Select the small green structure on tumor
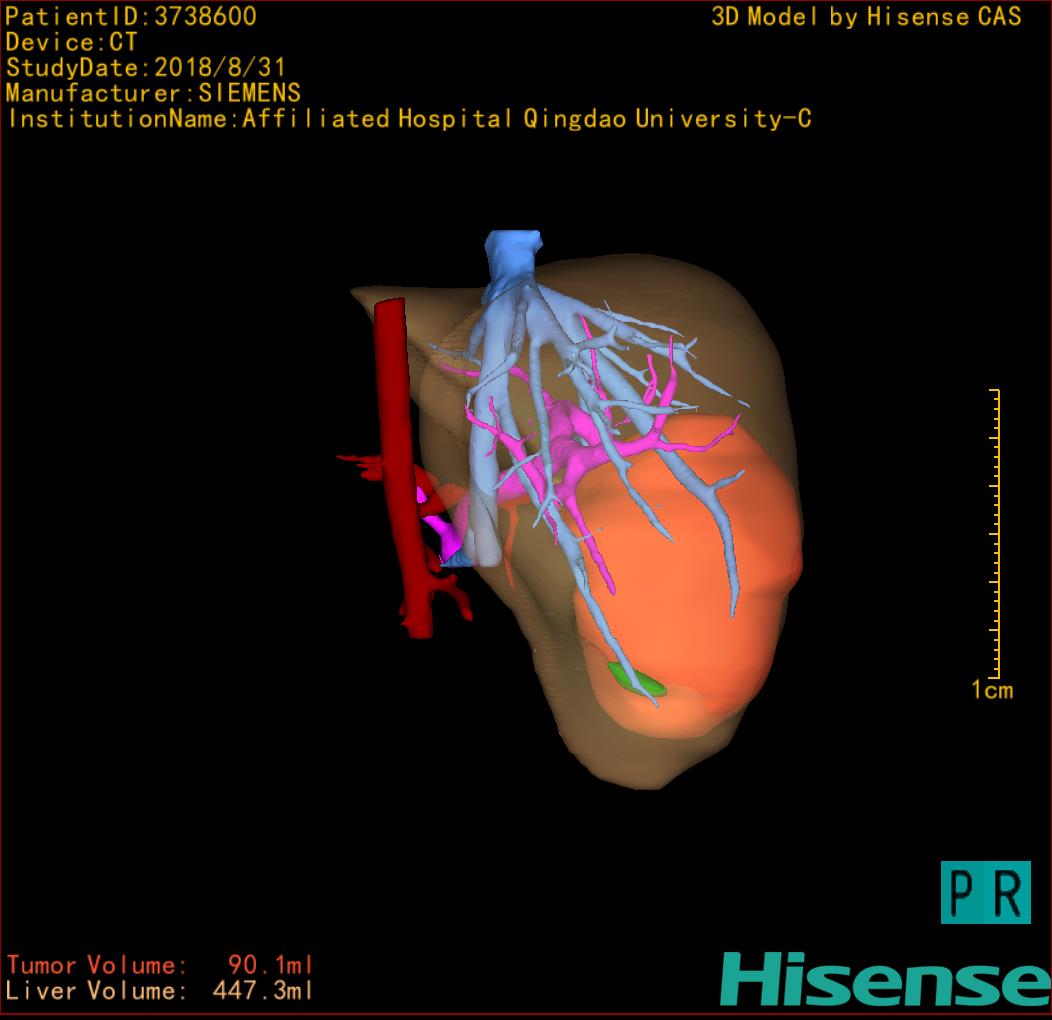 pyautogui.click(x=638, y=680)
